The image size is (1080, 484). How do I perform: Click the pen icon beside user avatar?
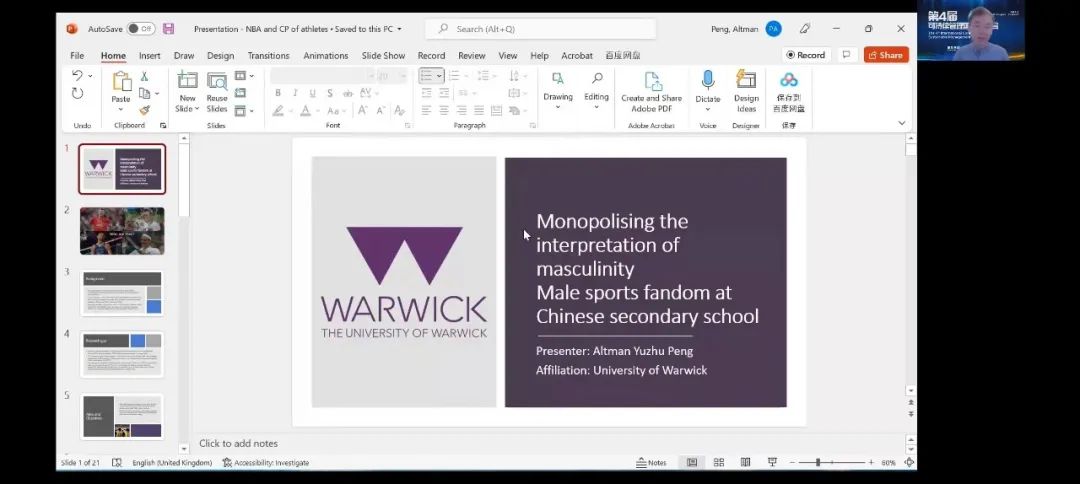tap(804, 29)
